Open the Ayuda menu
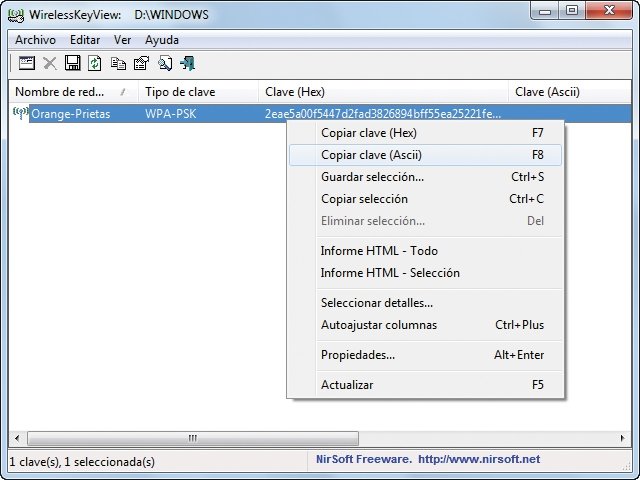This screenshot has width=640, height=480. pos(162,40)
